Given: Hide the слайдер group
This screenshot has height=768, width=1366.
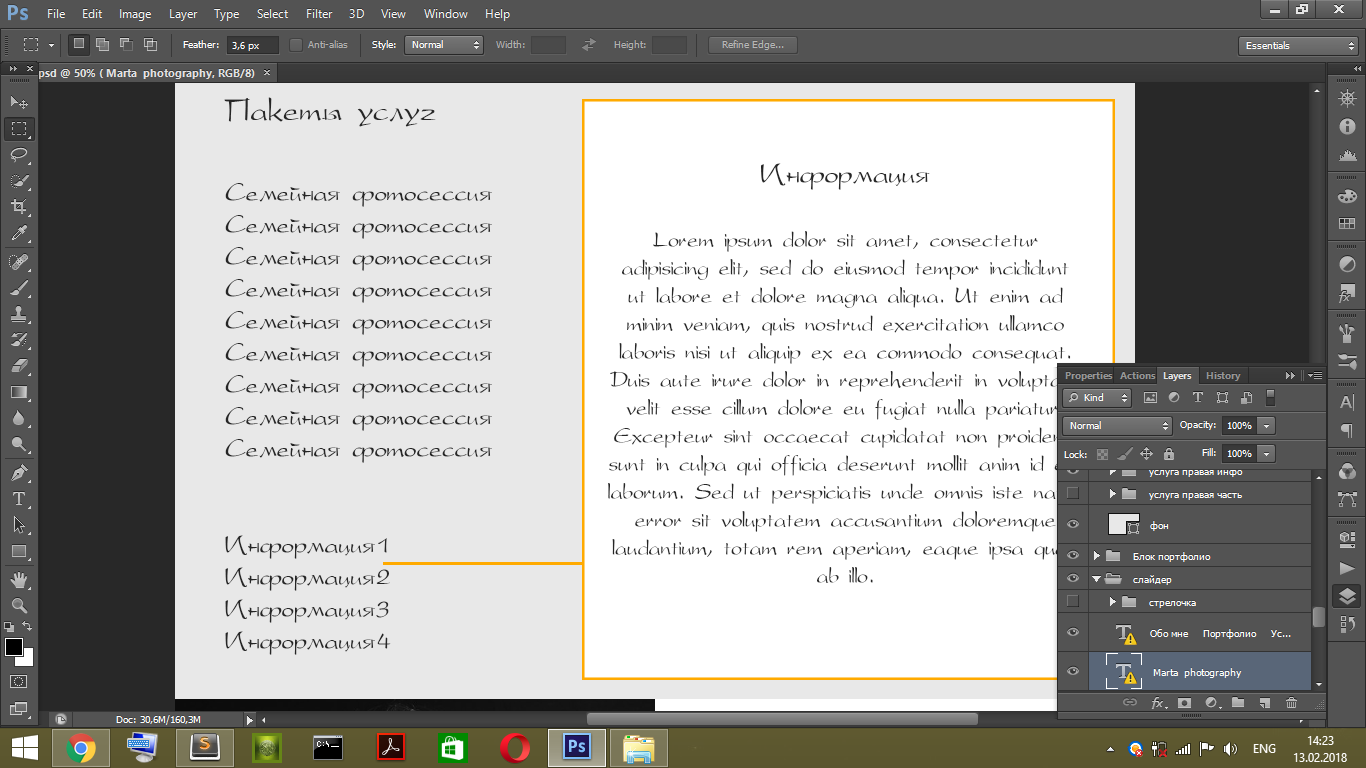Looking at the screenshot, I should pos(1073,579).
